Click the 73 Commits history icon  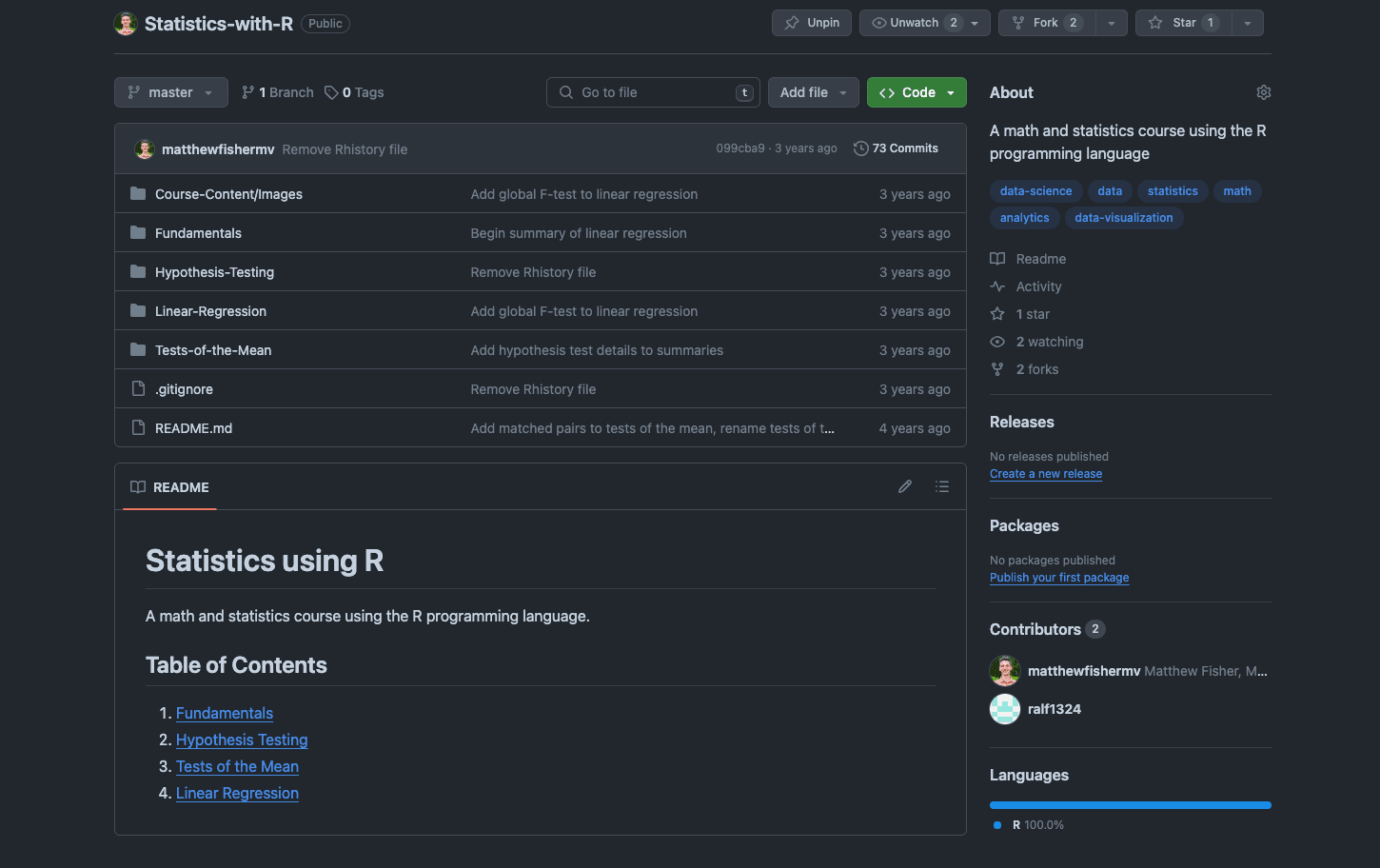coord(861,148)
